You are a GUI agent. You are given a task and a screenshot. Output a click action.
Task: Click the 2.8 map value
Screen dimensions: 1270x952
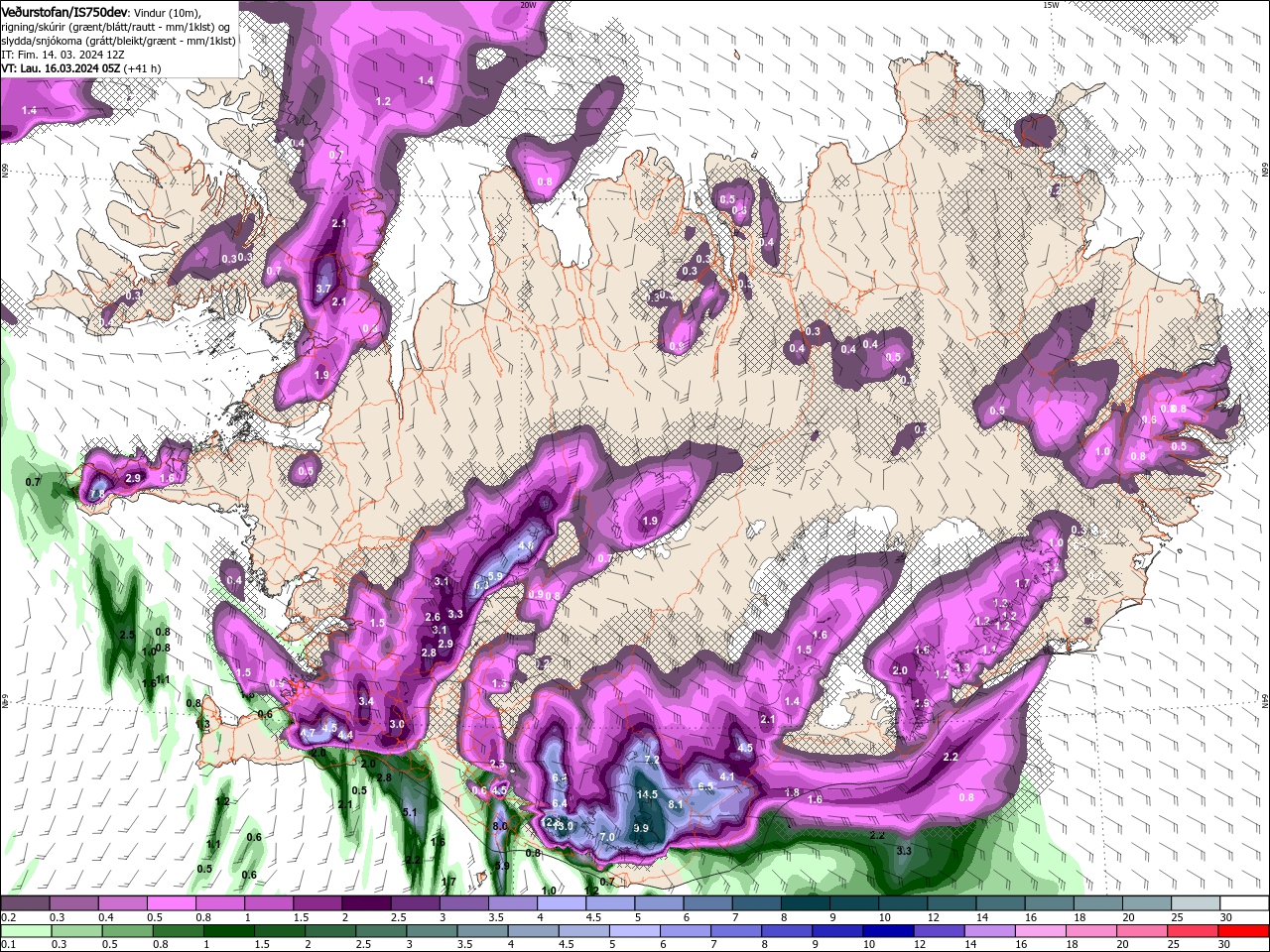coord(429,653)
